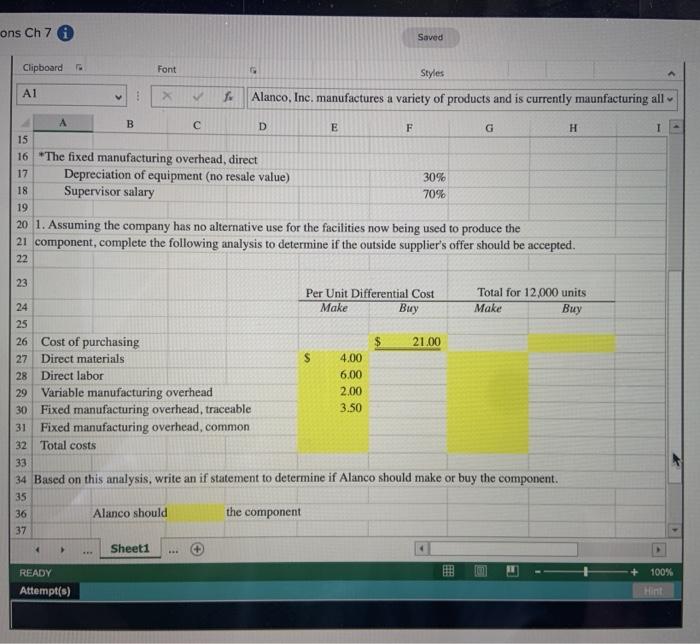Select the 21.00 cost of purchasing cell
This screenshot has height=644, width=700.
(408, 342)
